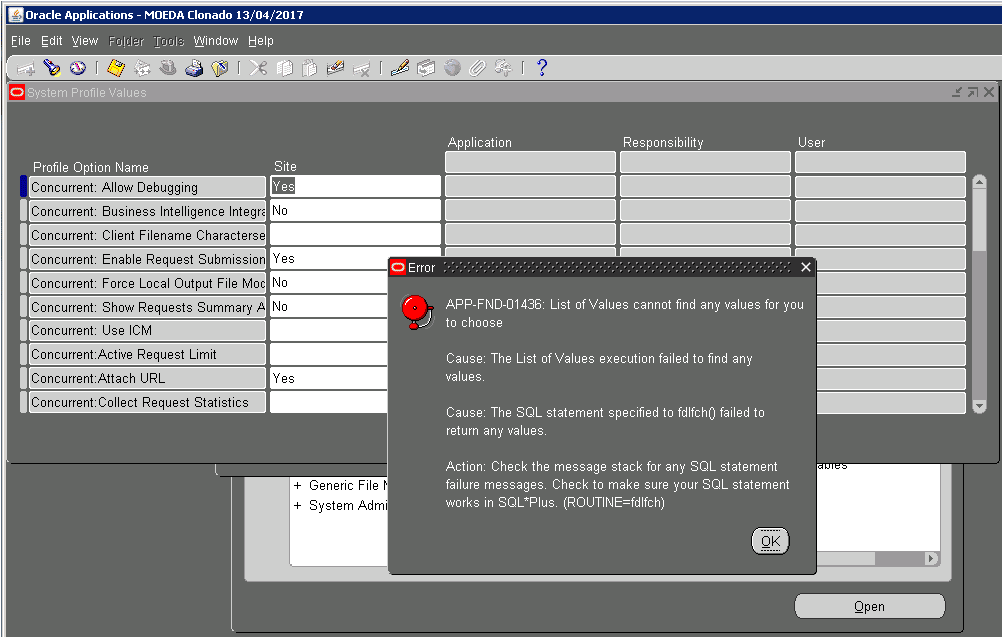The image size is (1002, 638).
Task: Click the Close Form toolbar icon
Action: (x=219, y=68)
